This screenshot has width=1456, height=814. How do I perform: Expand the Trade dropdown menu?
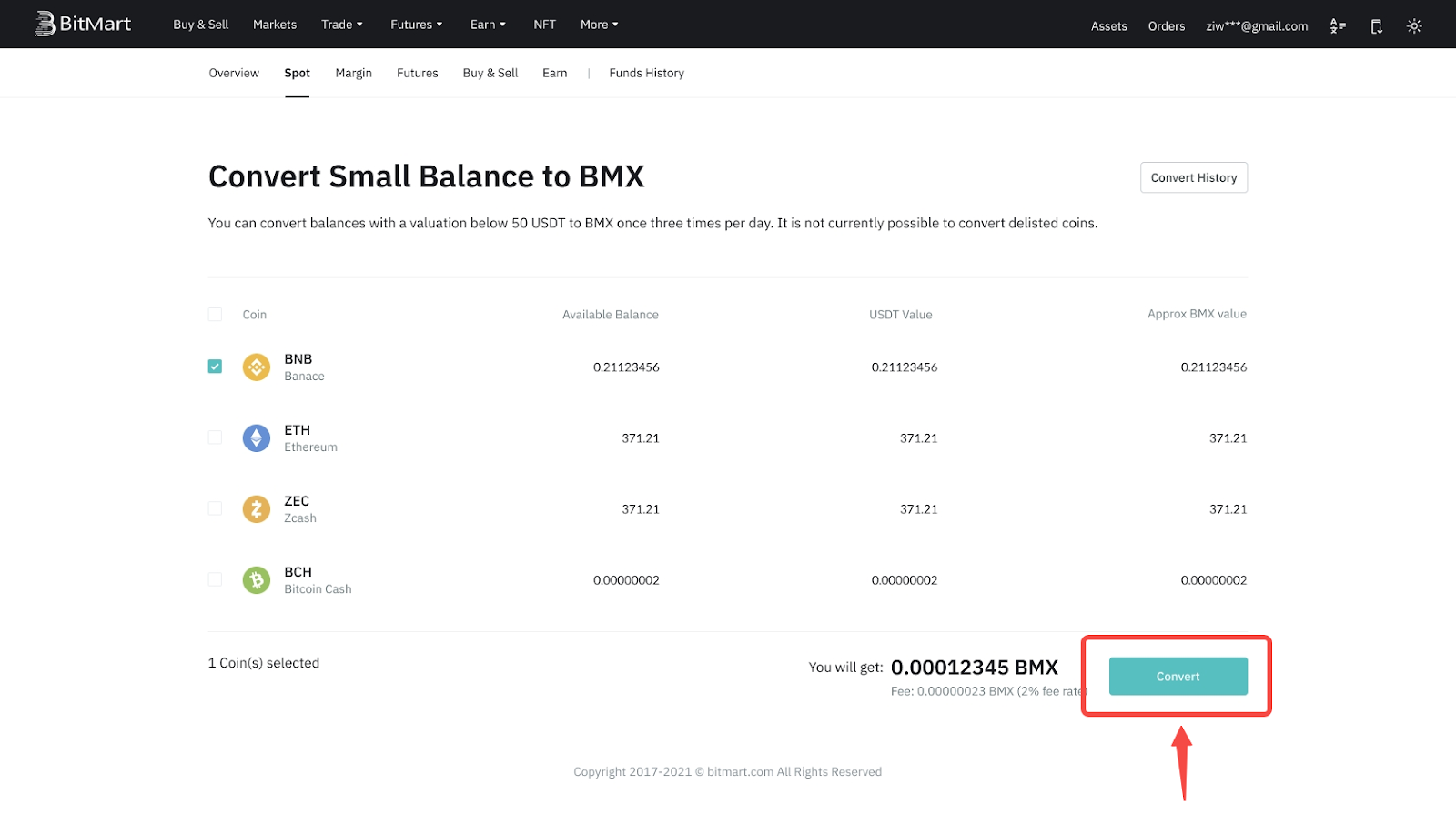(342, 25)
